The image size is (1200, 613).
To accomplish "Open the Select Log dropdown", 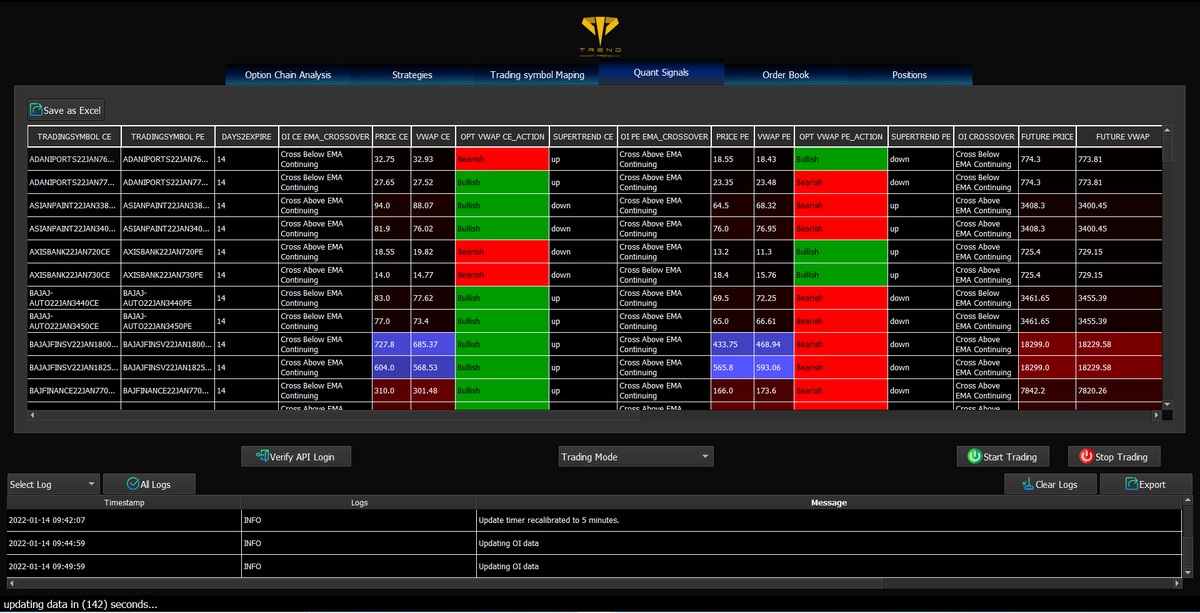I will tap(53, 484).
